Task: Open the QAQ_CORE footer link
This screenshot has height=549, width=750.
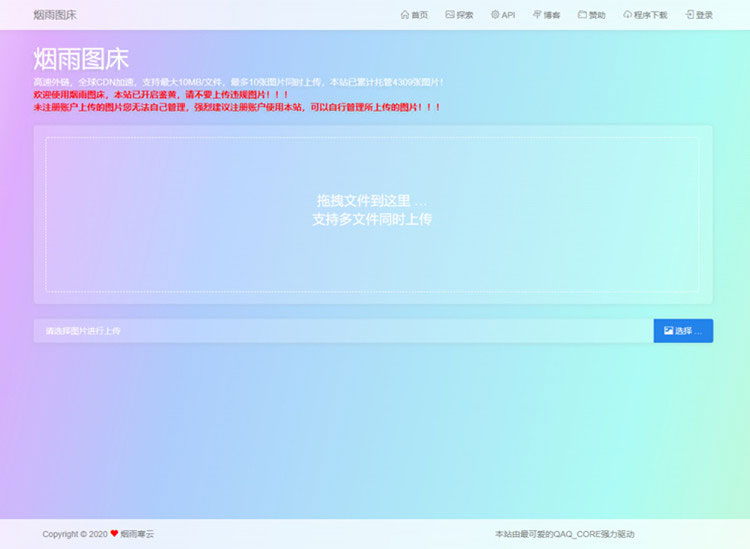Action: [x=577, y=534]
